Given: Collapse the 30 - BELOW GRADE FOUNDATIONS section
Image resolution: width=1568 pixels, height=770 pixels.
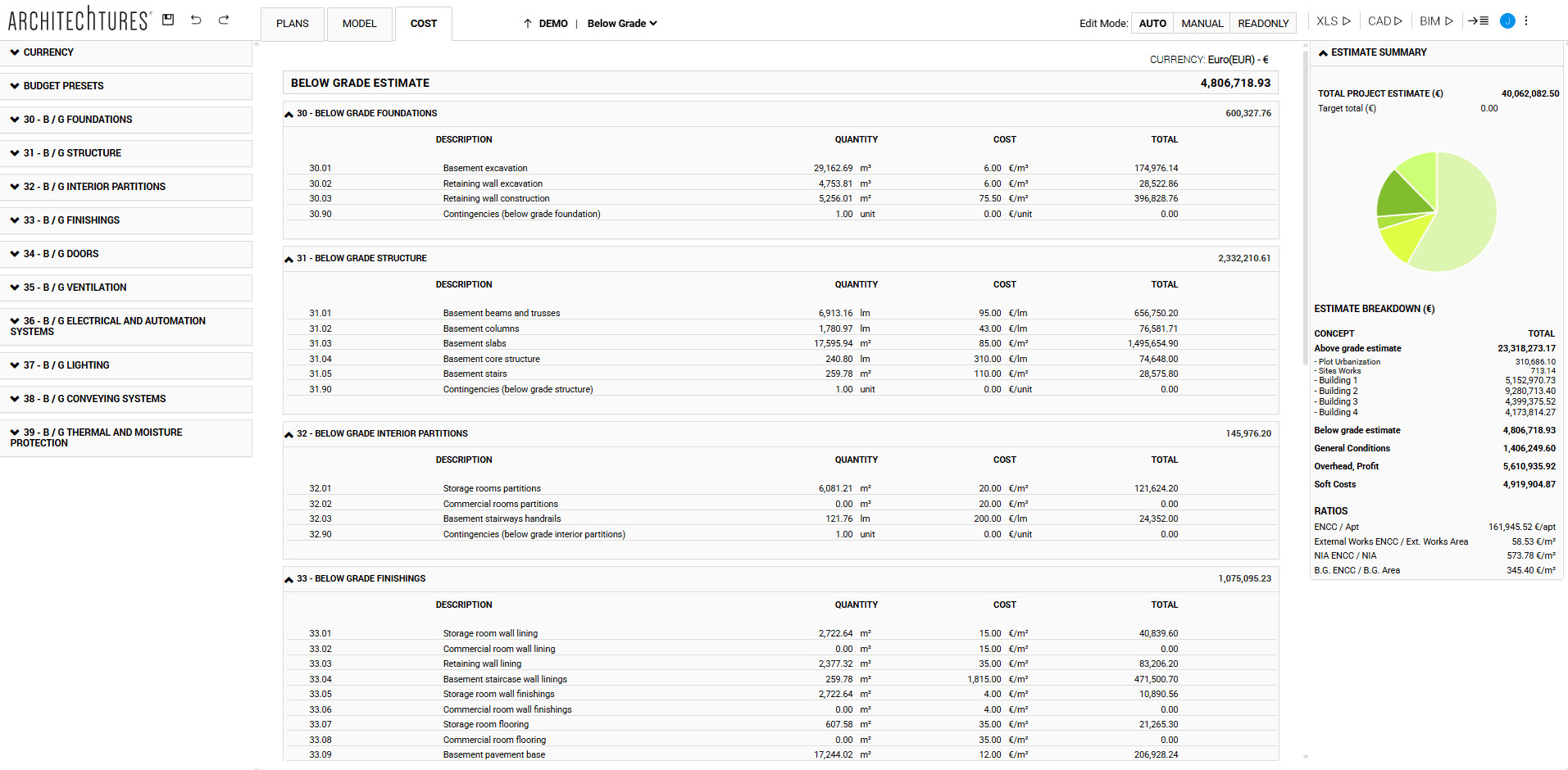Looking at the screenshot, I should coord(289,113).
